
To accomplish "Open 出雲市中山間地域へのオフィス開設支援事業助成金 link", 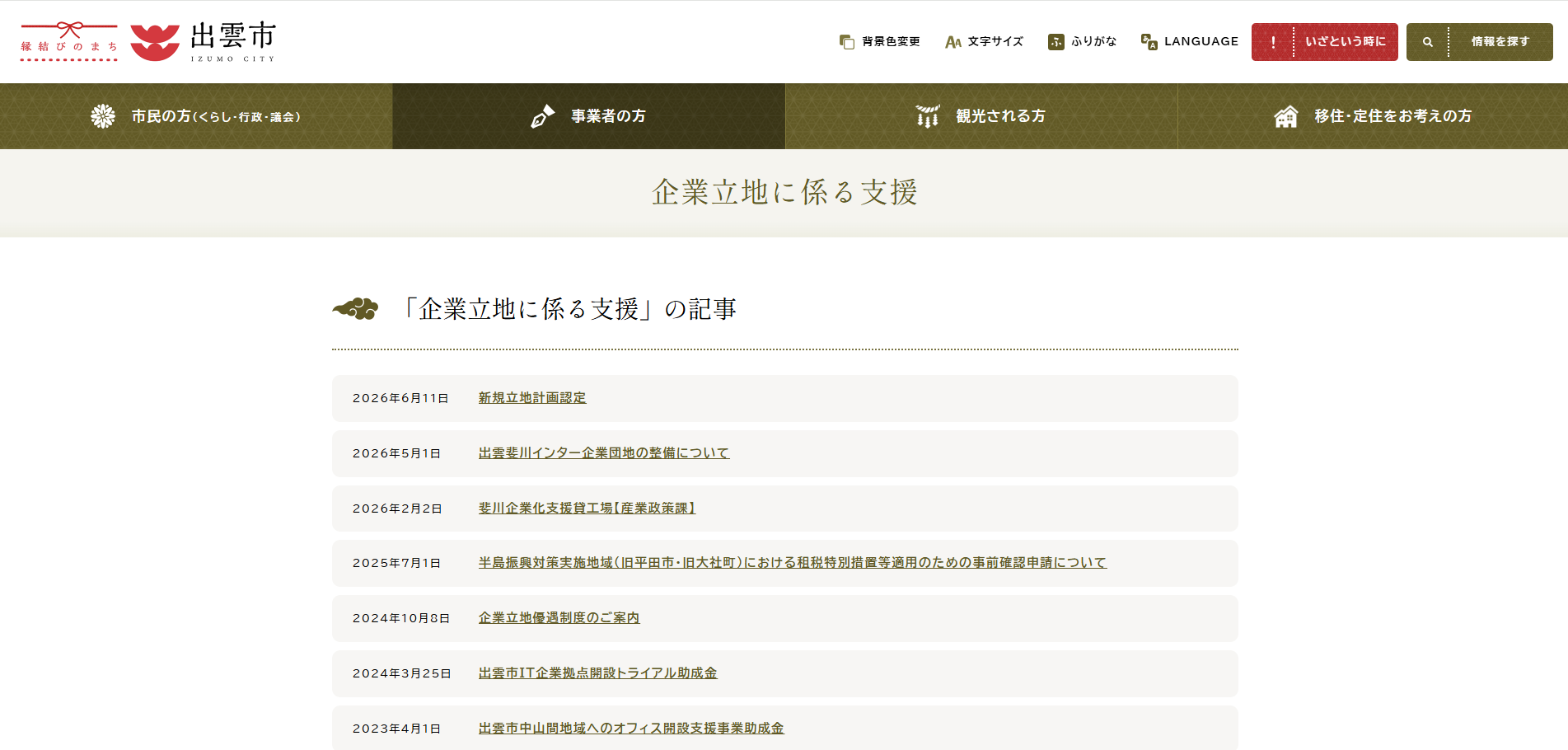I will (631, 729).
